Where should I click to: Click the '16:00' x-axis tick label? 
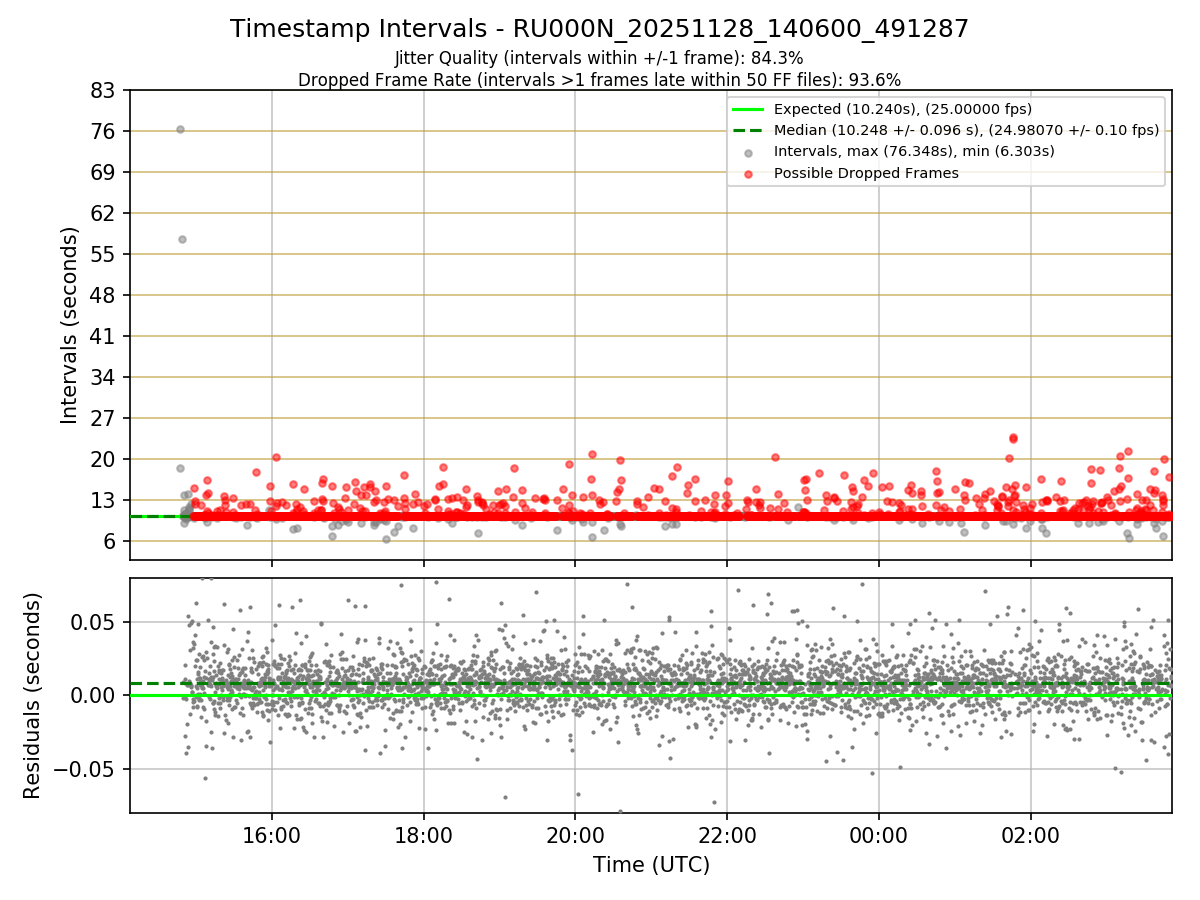pos(272,835)
